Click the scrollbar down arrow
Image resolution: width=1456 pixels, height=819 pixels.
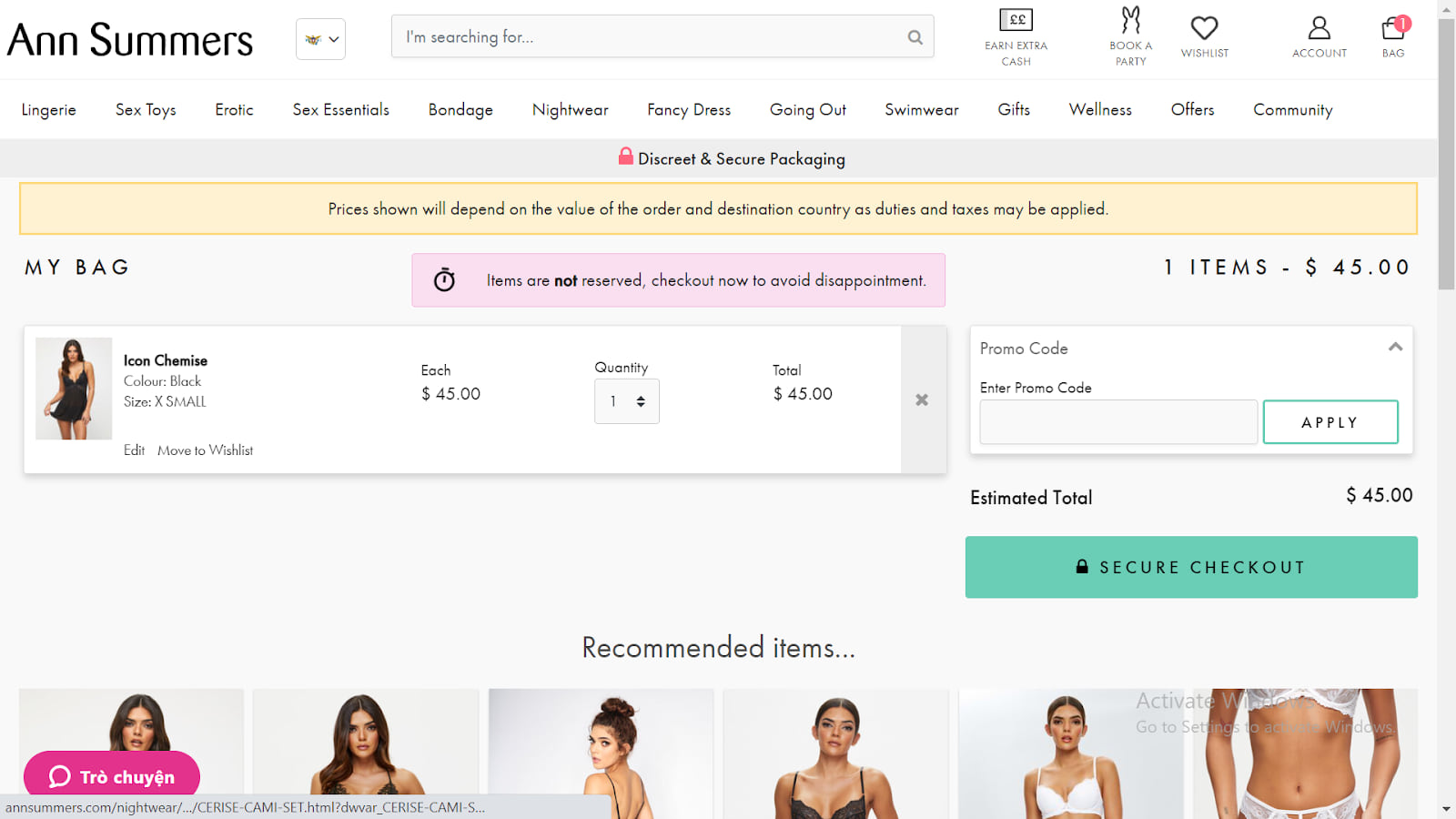click(1447, 809)
